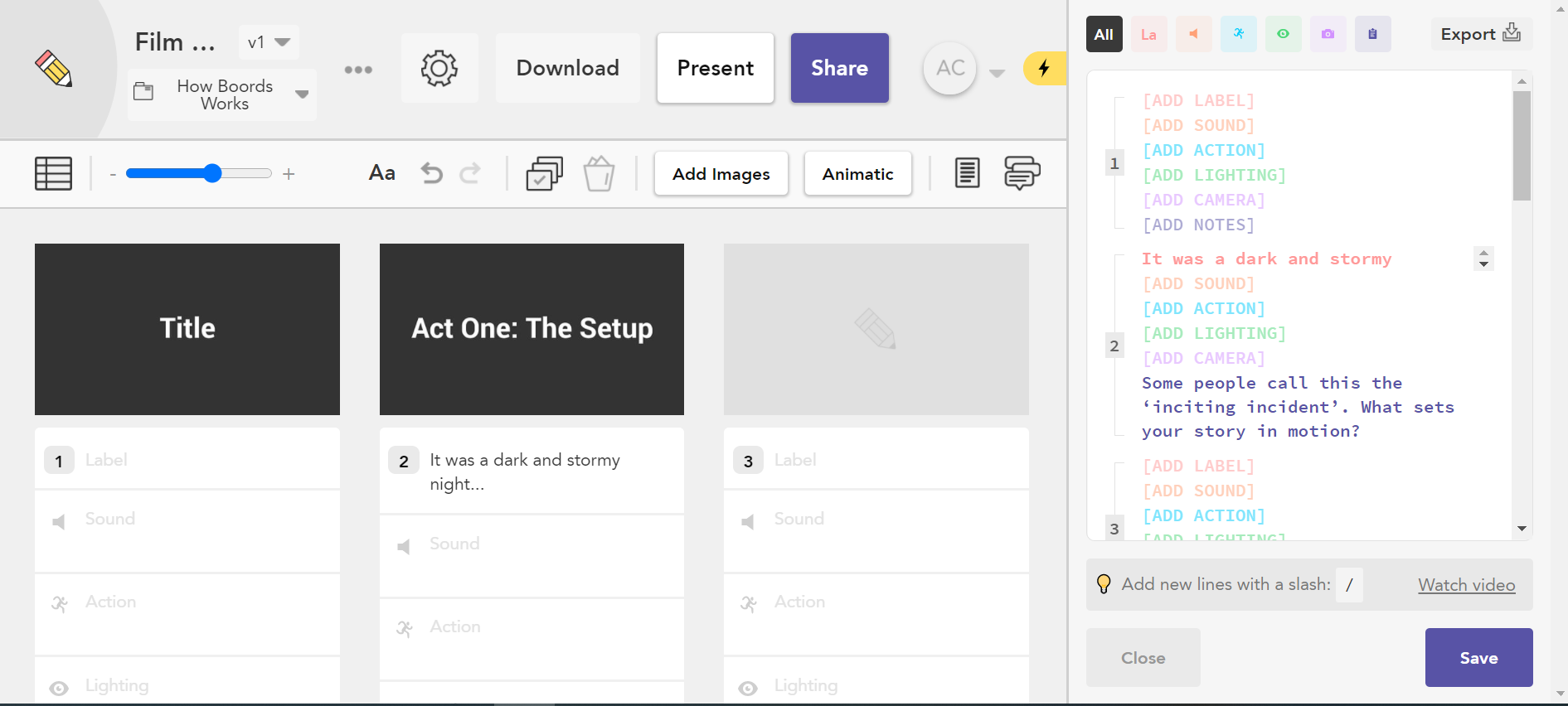
Task: Click the Lighting eye icon in frame 3
Action: point(748,689)
